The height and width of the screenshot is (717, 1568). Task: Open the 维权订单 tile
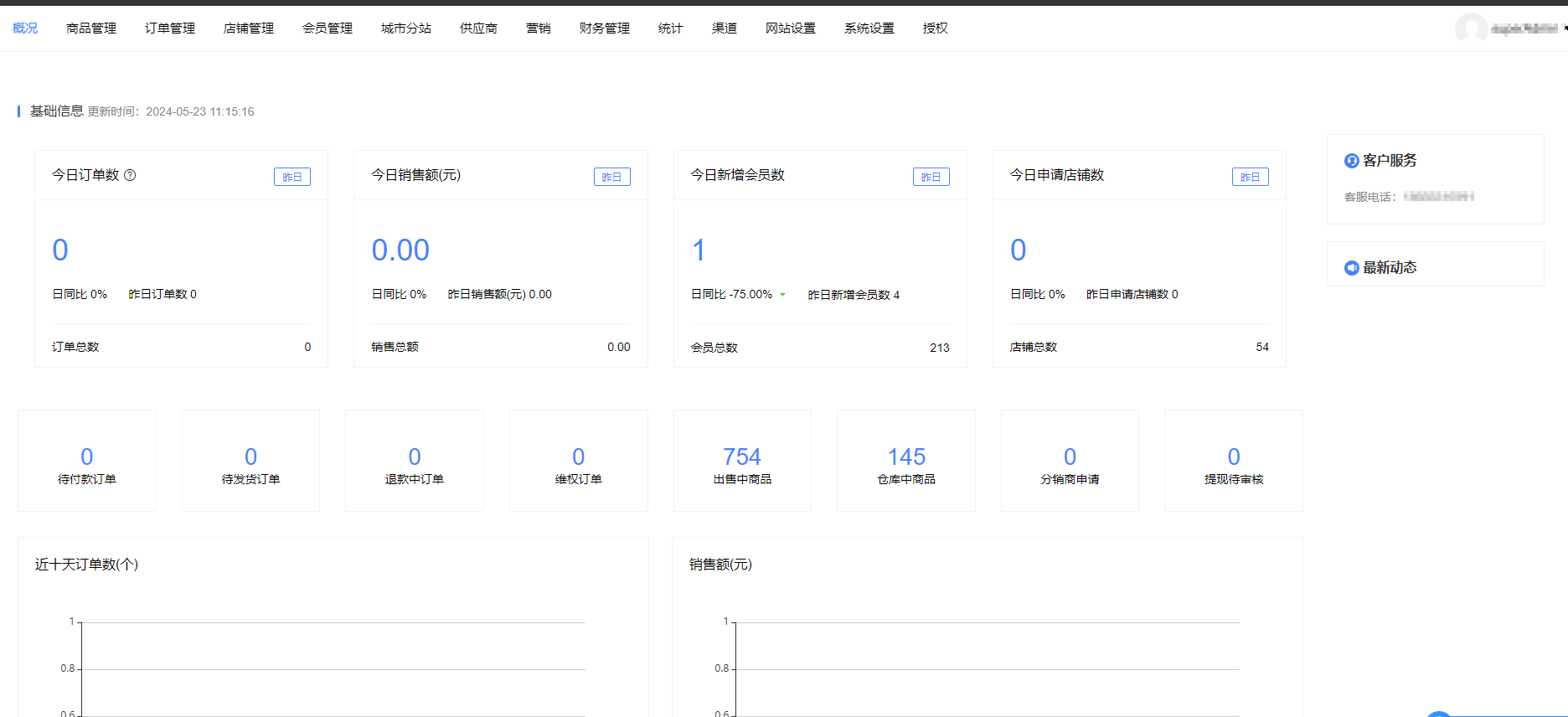coord(579,461)
